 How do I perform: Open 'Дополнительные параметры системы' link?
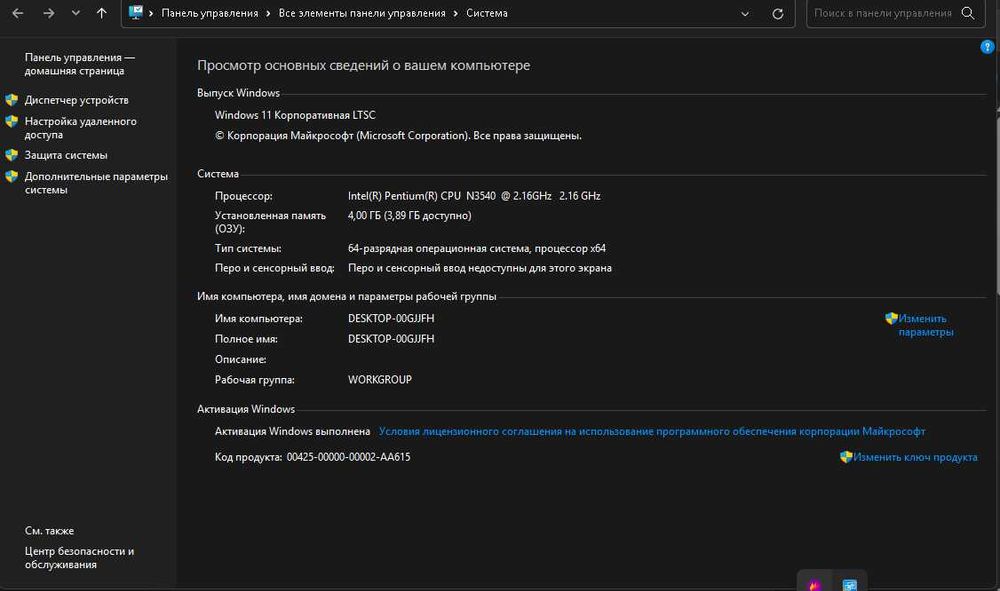point(96,183)
